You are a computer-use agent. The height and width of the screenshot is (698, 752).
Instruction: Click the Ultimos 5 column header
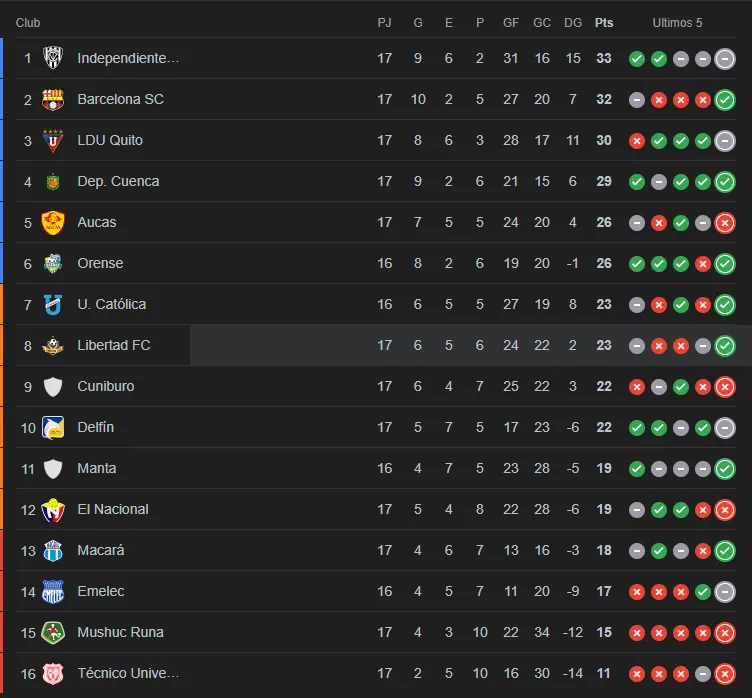(x=678, y=22)
